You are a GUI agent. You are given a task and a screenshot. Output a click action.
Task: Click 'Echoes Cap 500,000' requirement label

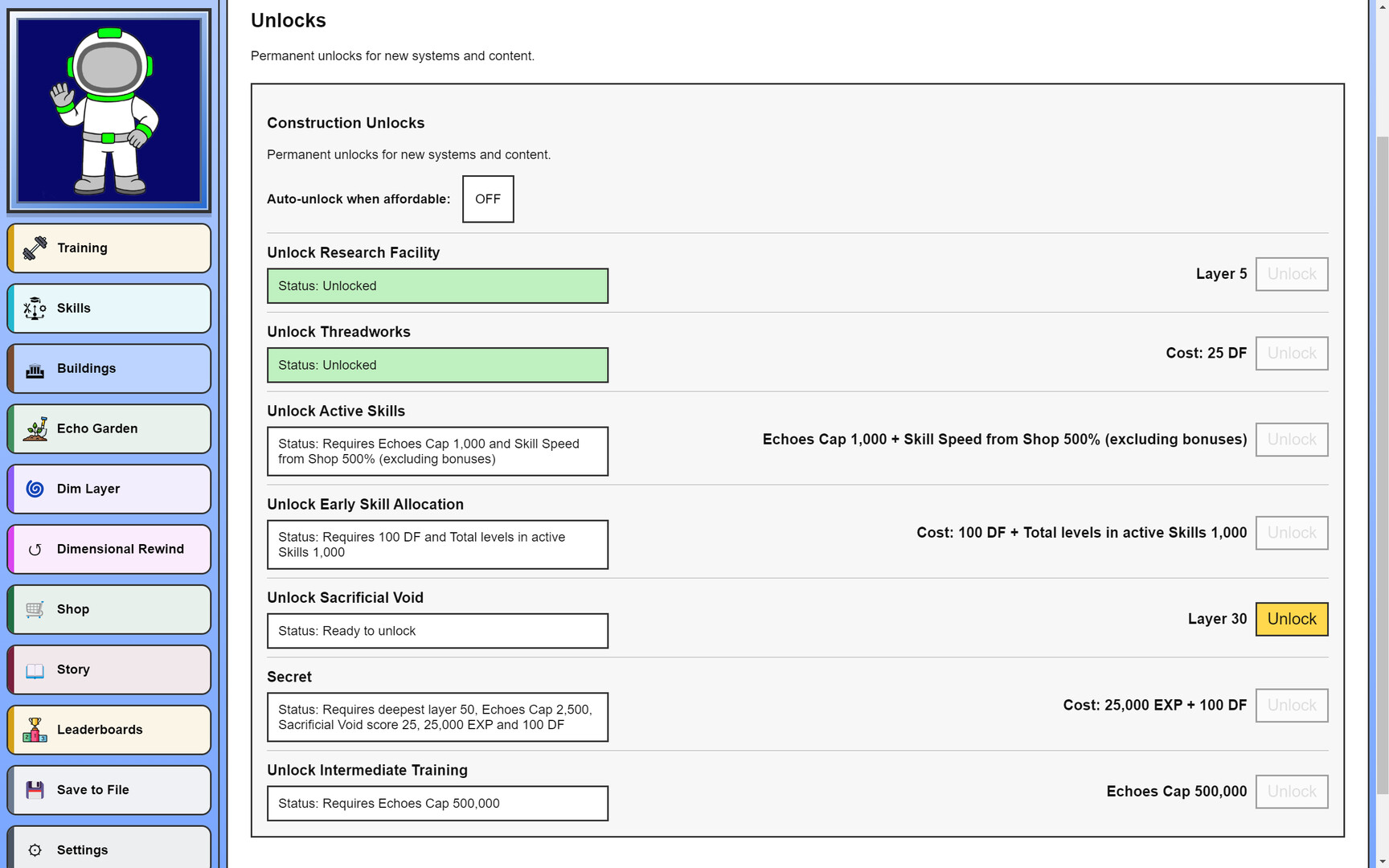point(1177,792)
